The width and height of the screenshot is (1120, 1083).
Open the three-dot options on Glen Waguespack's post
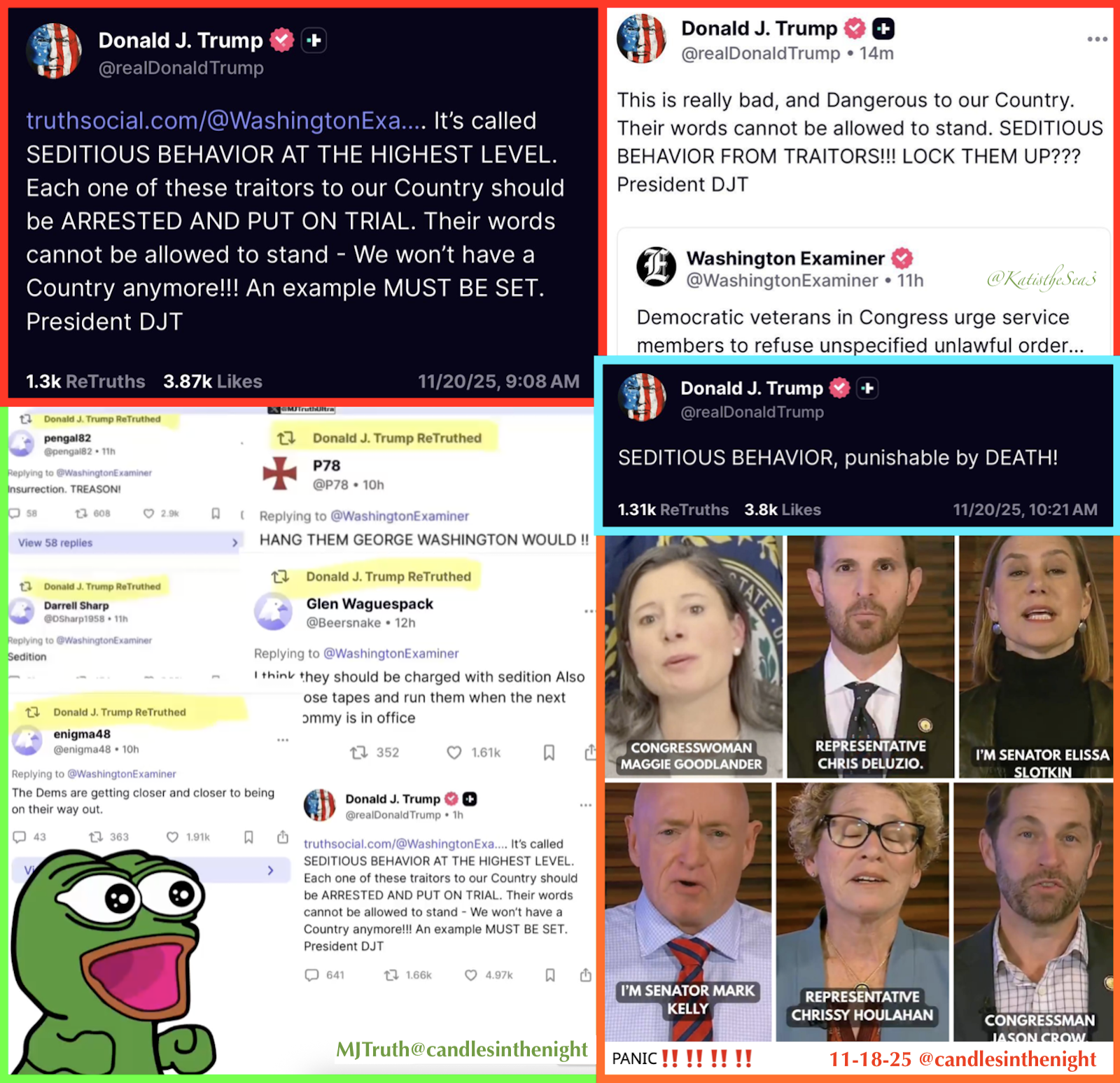click(x=589, y=611)
